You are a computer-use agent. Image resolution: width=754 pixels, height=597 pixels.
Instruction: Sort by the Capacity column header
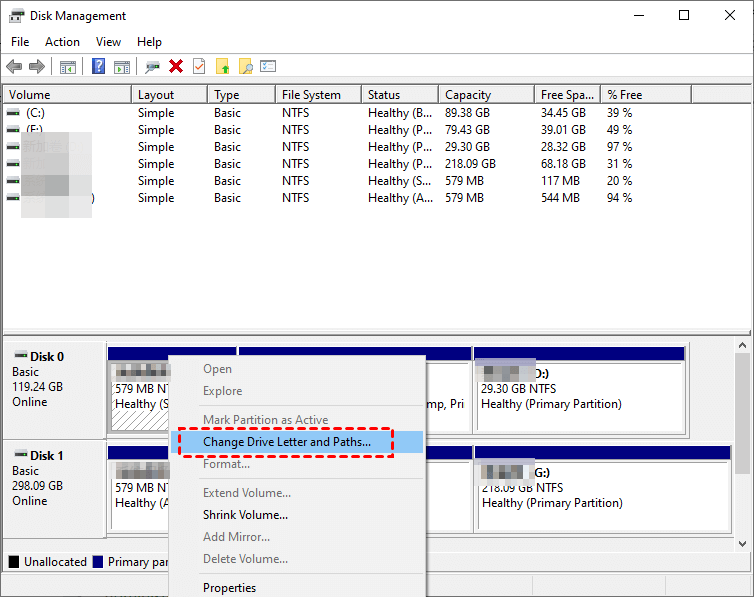point(467,95)
